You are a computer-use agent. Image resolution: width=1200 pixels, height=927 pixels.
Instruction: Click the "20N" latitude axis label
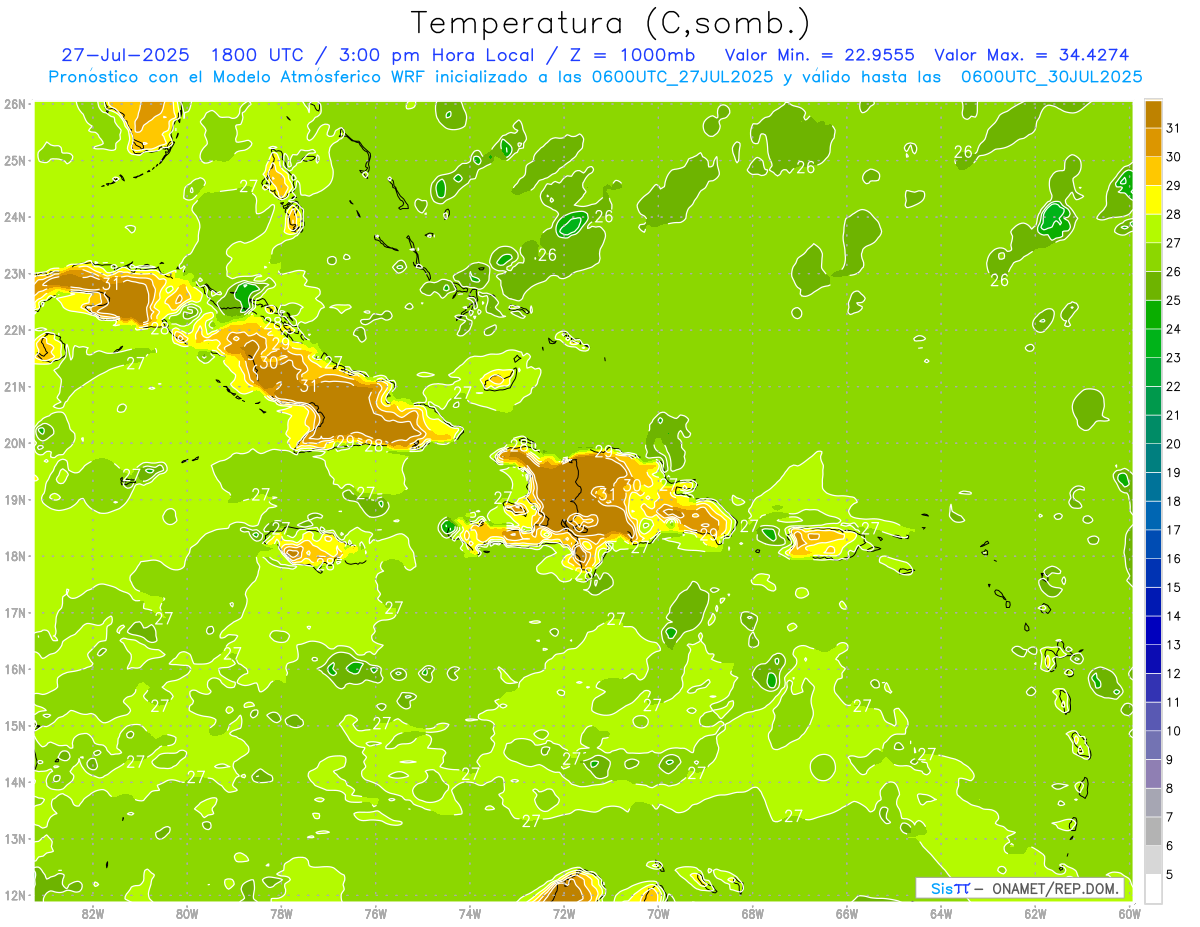15,443
